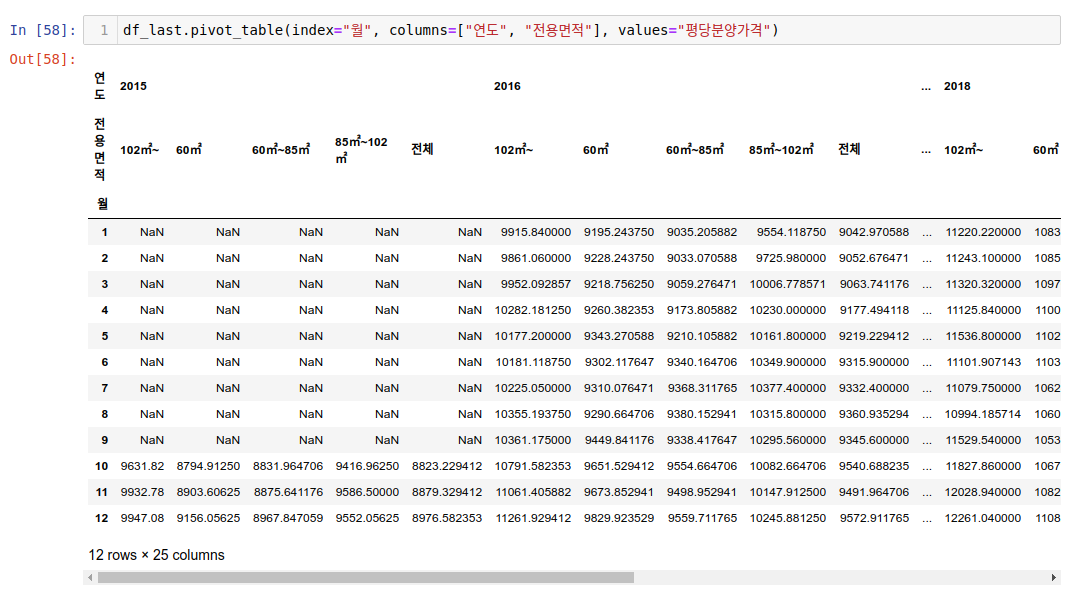Viewport: 1073px width, 593px height.
Task: Click the scrollbar right arrow
Action: 1055,578
